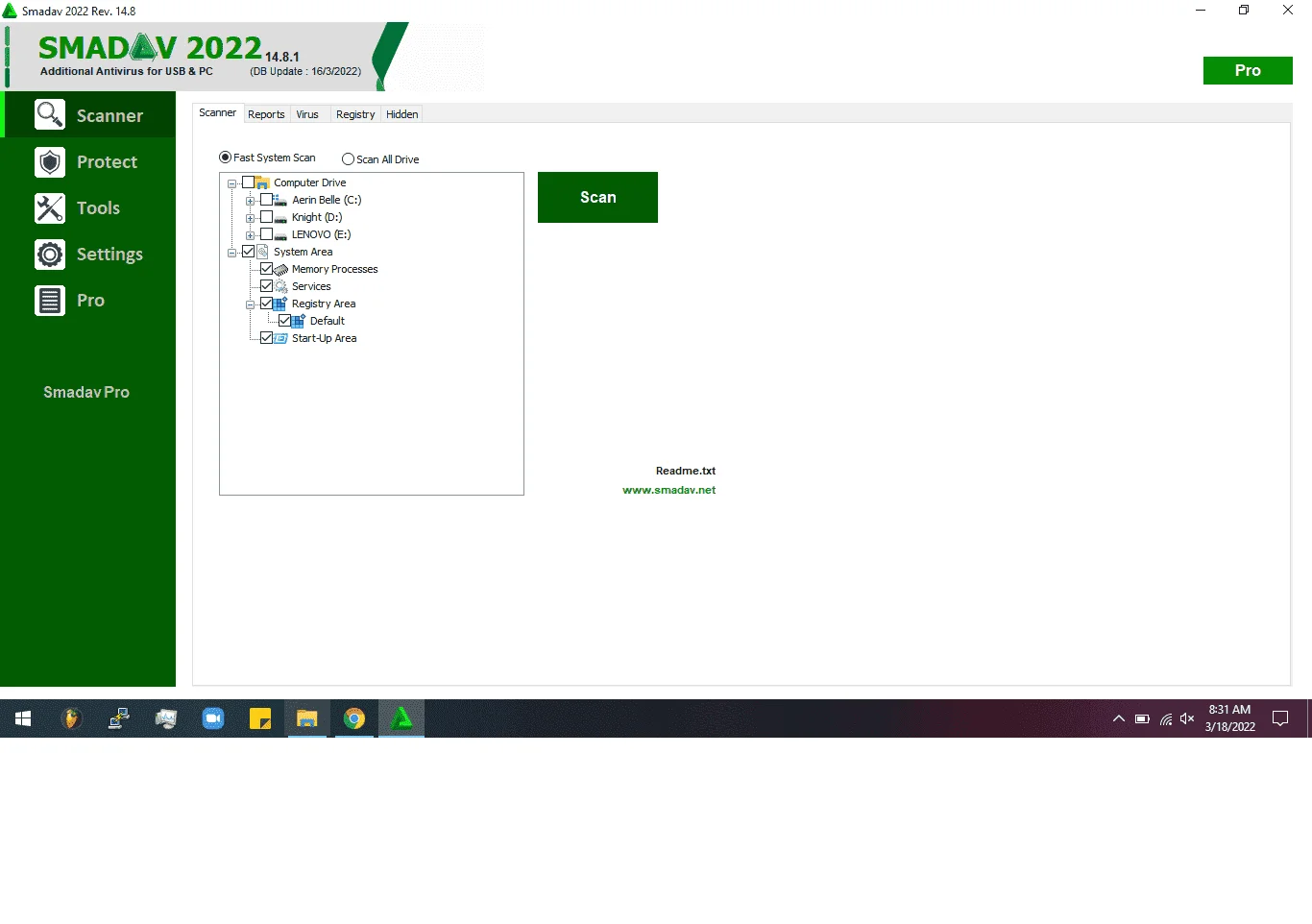Click the green Pro button
Screen dimensions: 1312x924
pos(1248,70)
